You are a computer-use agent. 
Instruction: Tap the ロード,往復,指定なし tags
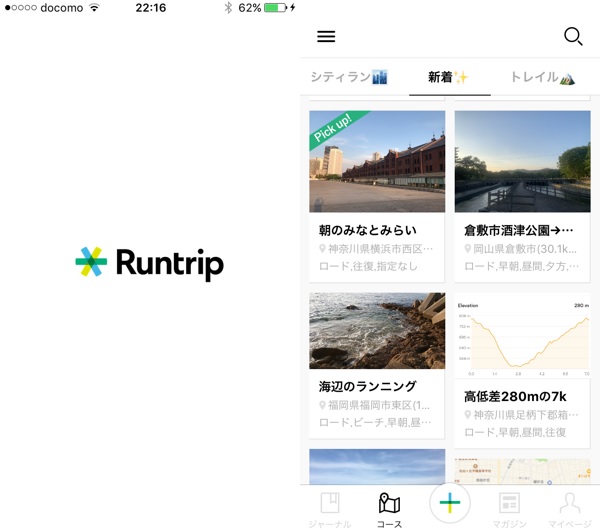pos(368,266)
